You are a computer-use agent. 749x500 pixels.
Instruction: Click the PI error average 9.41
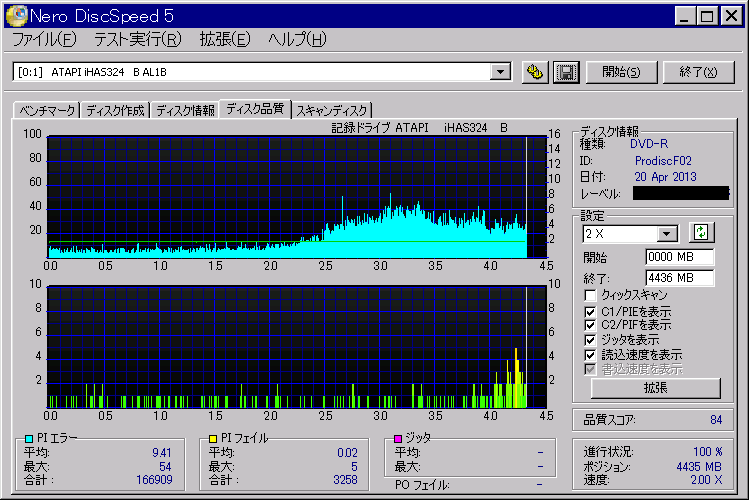coord(161,452)
